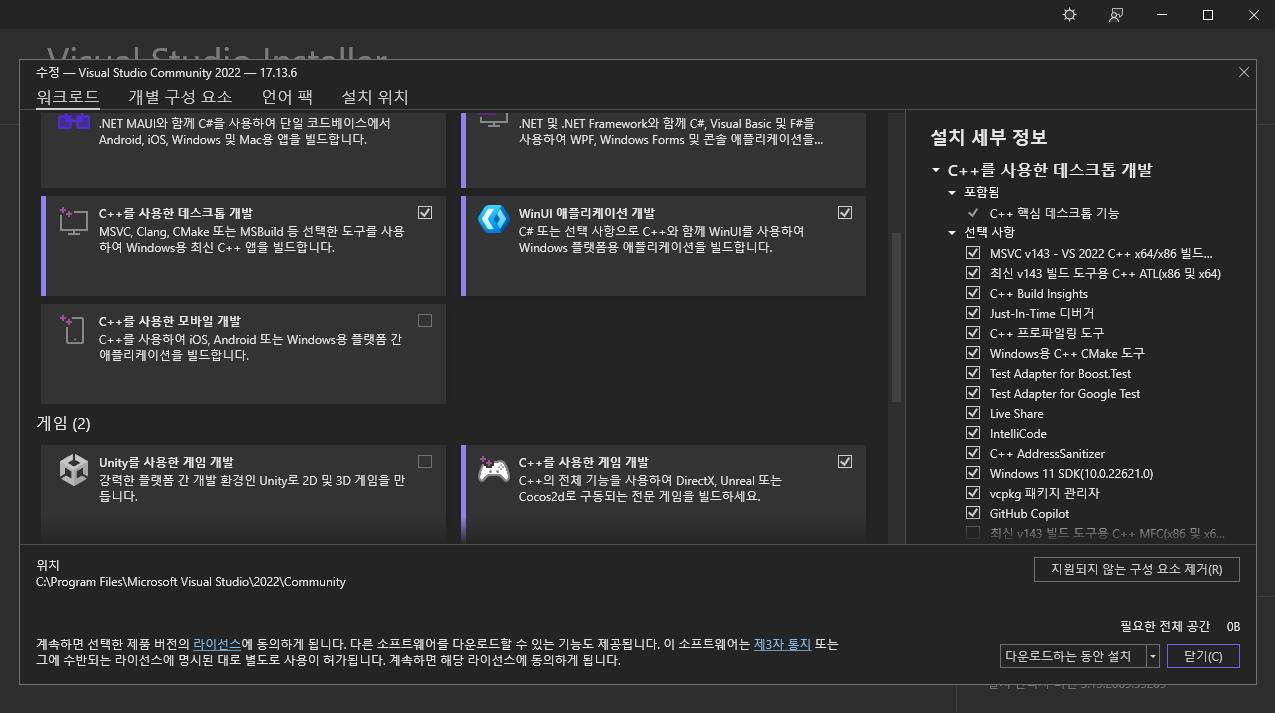
Task: Click the feedback icon in title bar
Action: (x=1116, y=15)
